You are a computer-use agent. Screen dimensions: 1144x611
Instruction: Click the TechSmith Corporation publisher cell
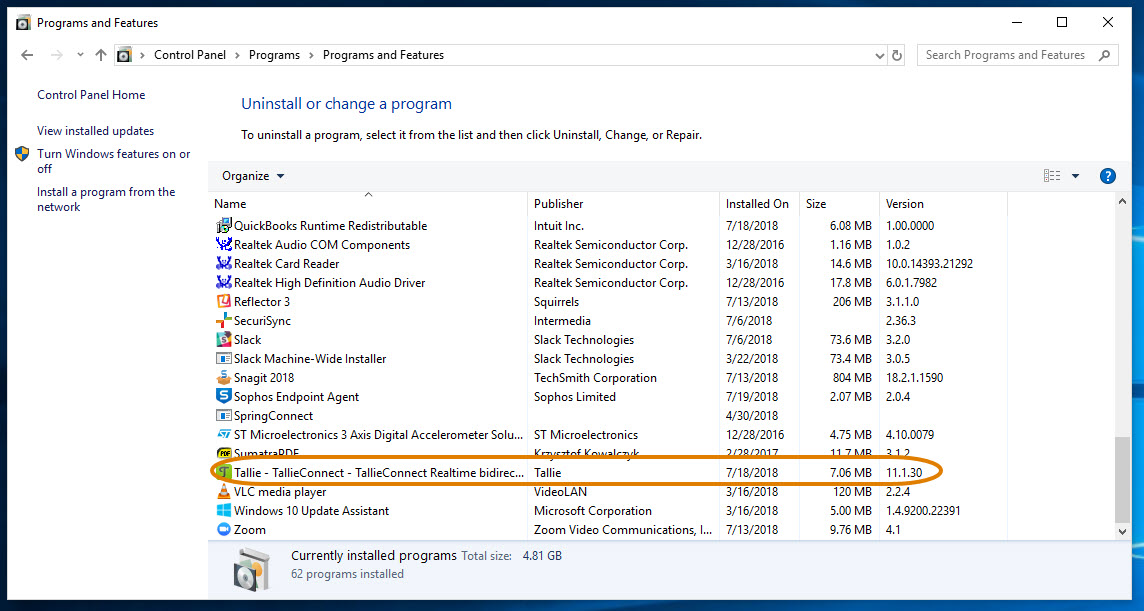click(595, 377)
